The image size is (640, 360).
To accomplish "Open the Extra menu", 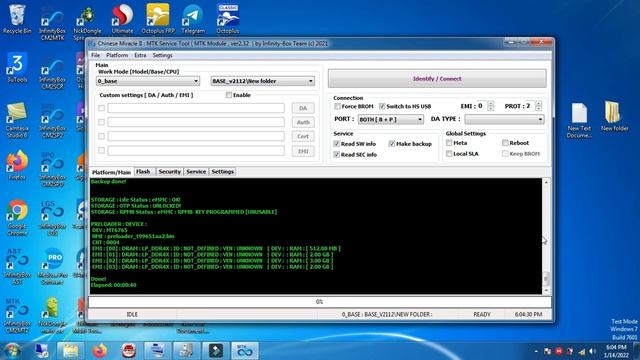I will tap(140, 55).
